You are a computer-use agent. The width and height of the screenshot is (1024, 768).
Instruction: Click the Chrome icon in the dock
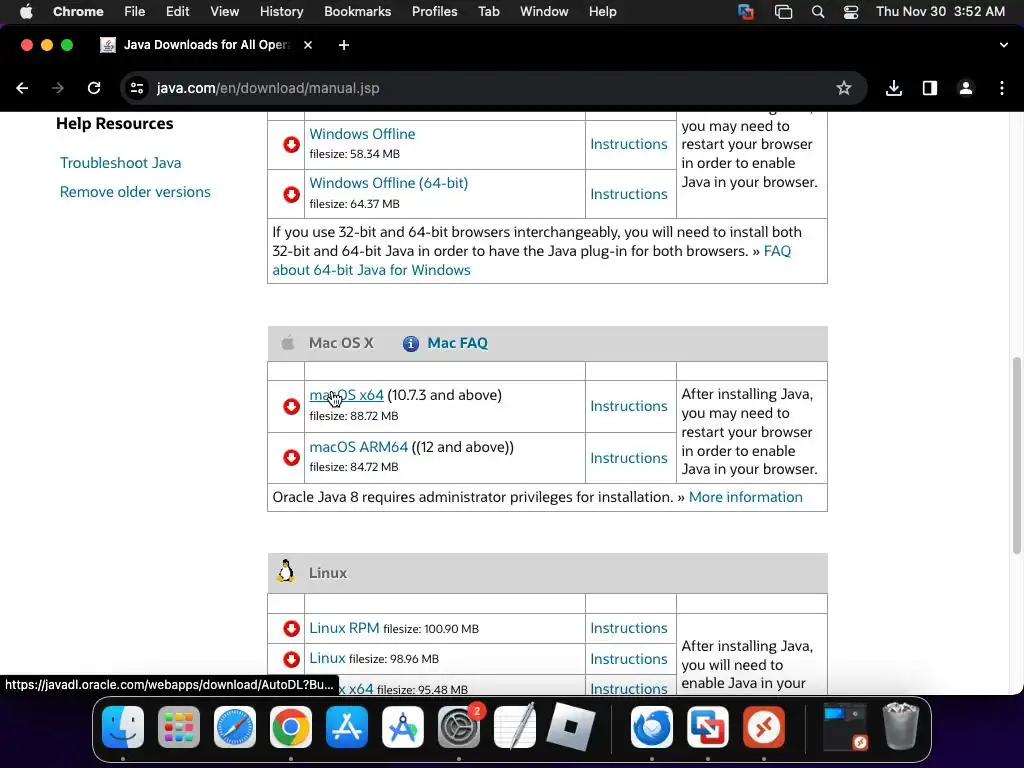[x=291, y=727]
